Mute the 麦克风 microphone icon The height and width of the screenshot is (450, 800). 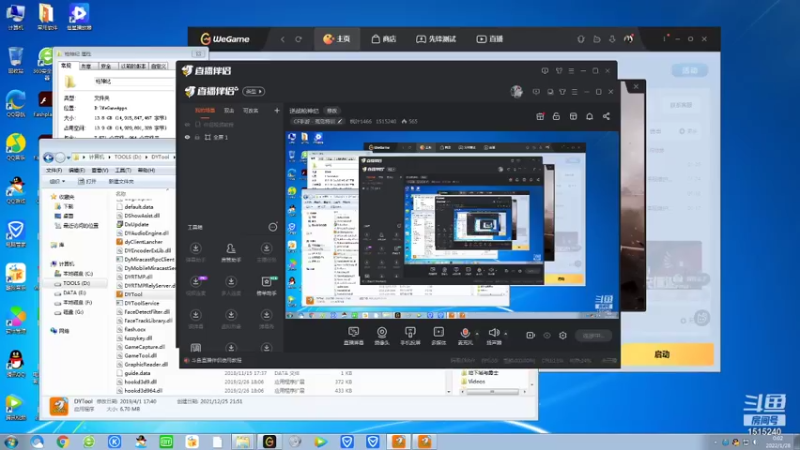(x=465, y=333)
